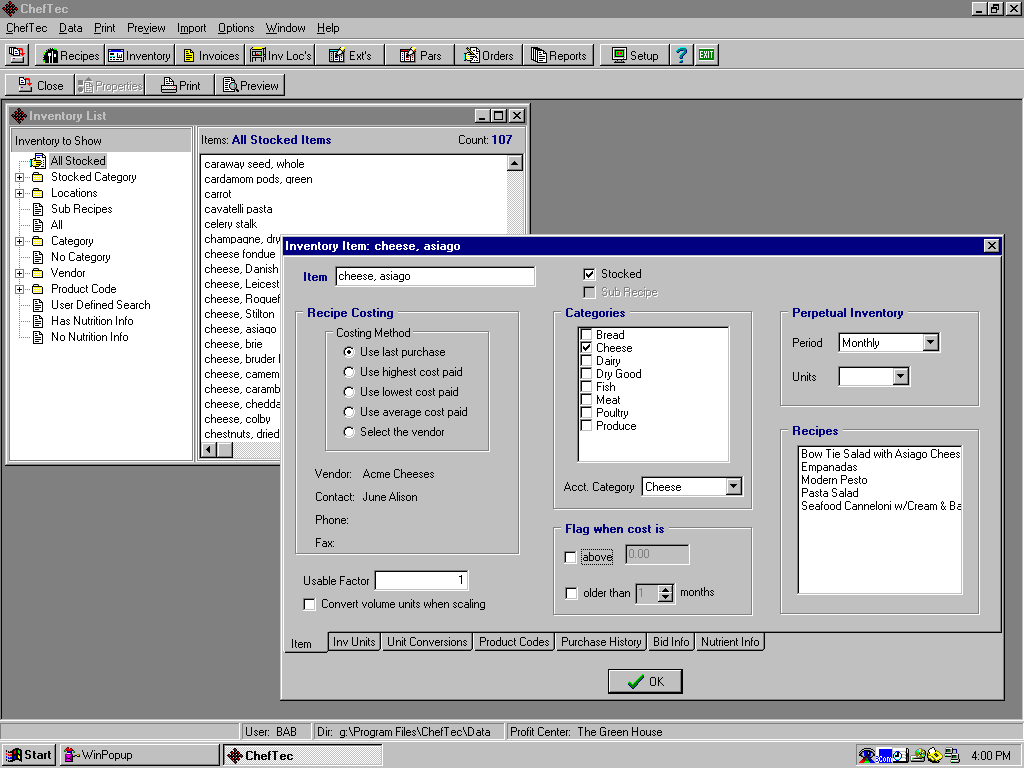The width and height of the screenshot is (1024, 768).
Task: Open the Pars module
Action: [420, 55]
